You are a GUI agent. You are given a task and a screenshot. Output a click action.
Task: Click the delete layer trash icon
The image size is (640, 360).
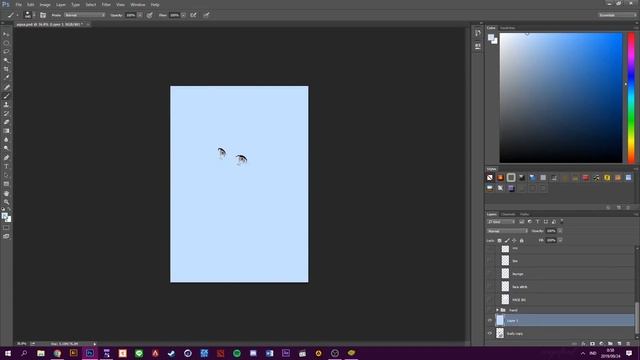[x=629, y=344]
